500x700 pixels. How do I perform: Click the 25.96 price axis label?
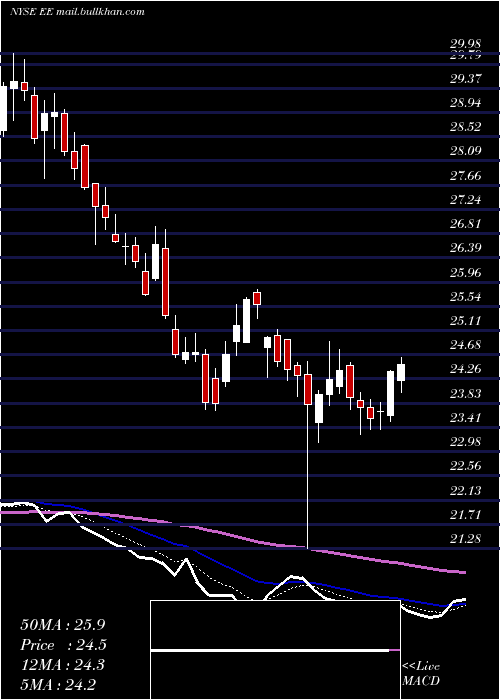pos(466,273)
